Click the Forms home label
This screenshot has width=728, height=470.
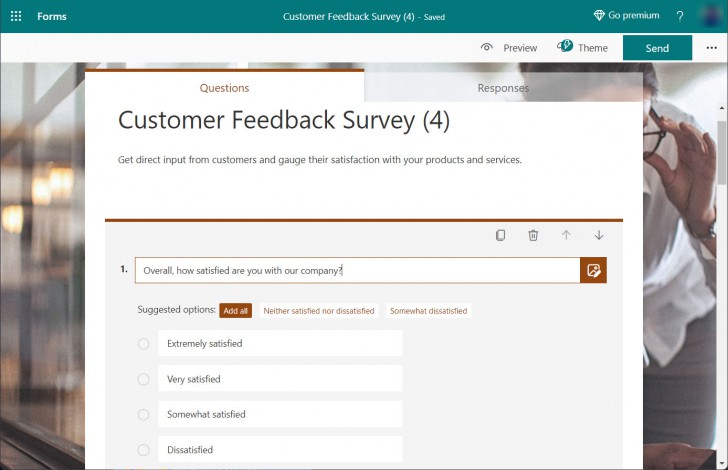tap(52, 16)
